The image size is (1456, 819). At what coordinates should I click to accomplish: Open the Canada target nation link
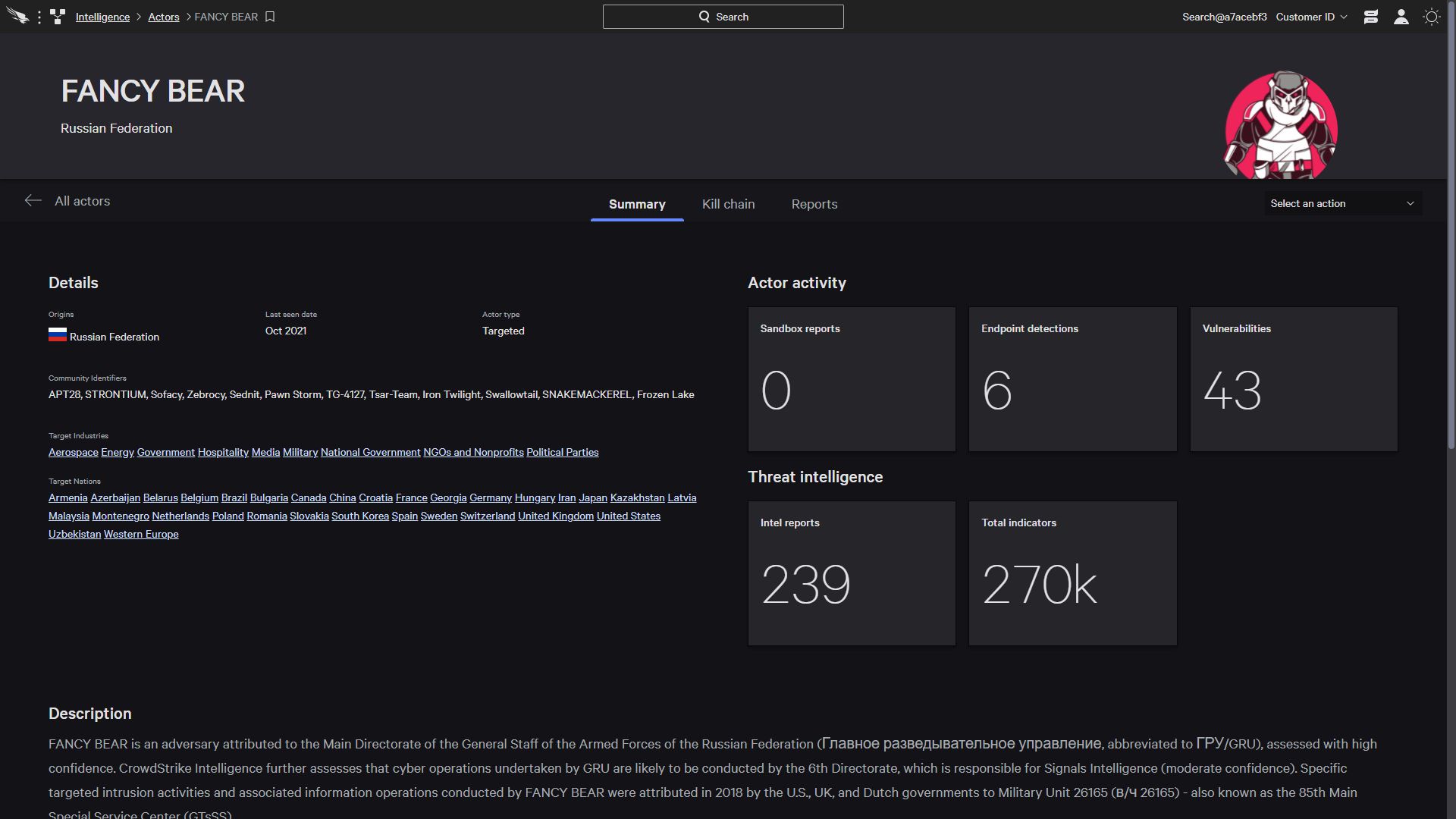[309, 497]
